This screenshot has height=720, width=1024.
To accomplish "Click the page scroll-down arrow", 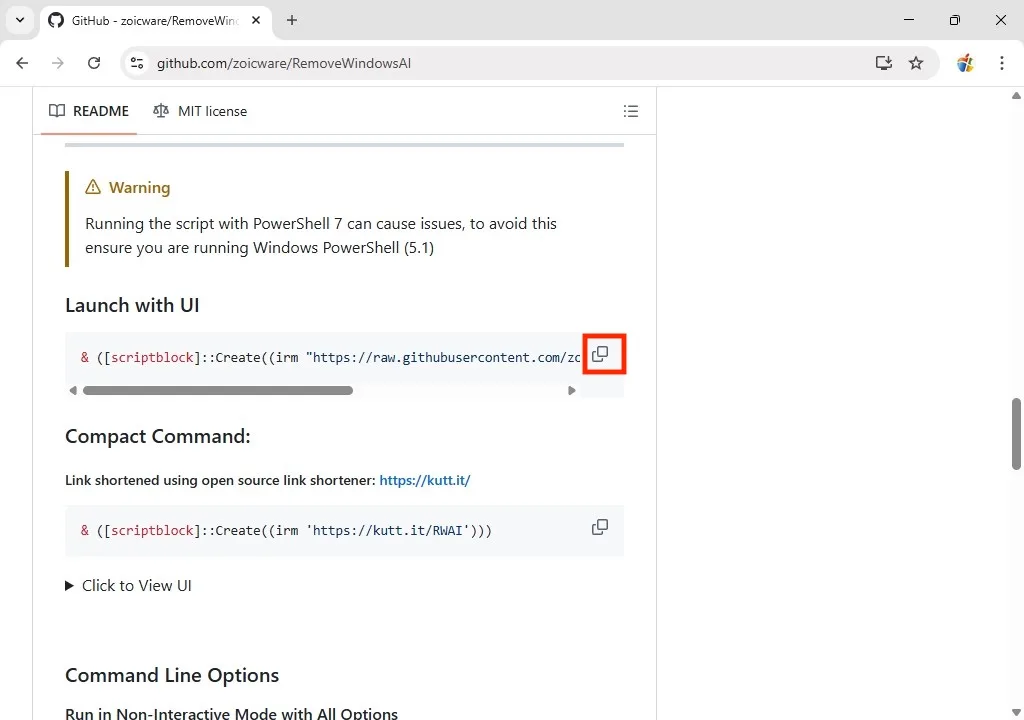I will tap(1016, 712).
